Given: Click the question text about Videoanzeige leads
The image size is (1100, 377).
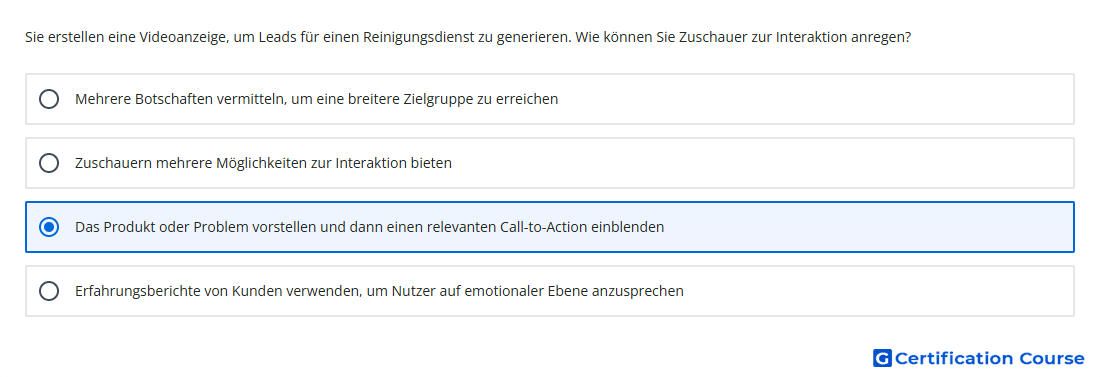Looking at the screenshot, I should click(468, 37).
